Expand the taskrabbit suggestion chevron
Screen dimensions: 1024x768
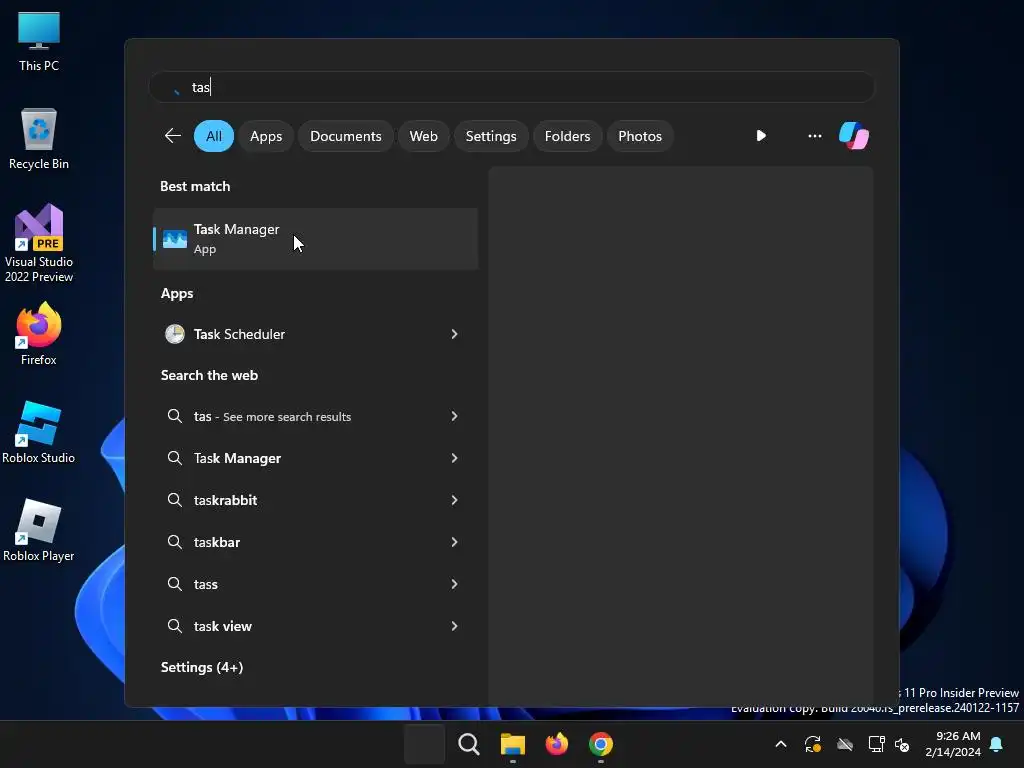455,500
